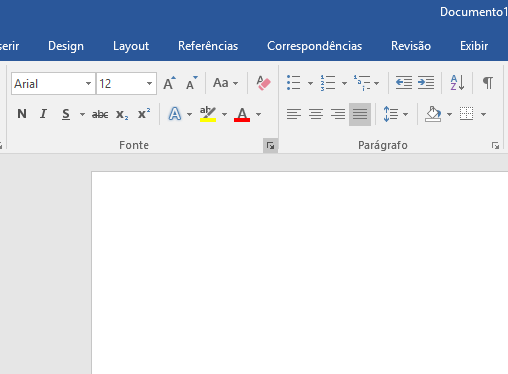Screen dimensions: 508x374
Task: Open the Revisão tab
Action: tap(411, 46)
